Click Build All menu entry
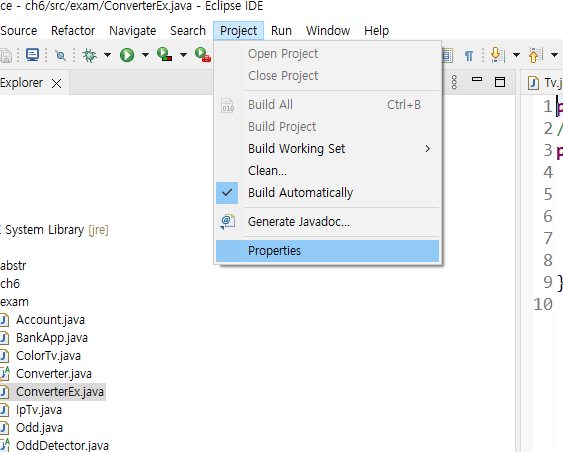563x452 pixels. pyautogui.click(x=327, y=105)
